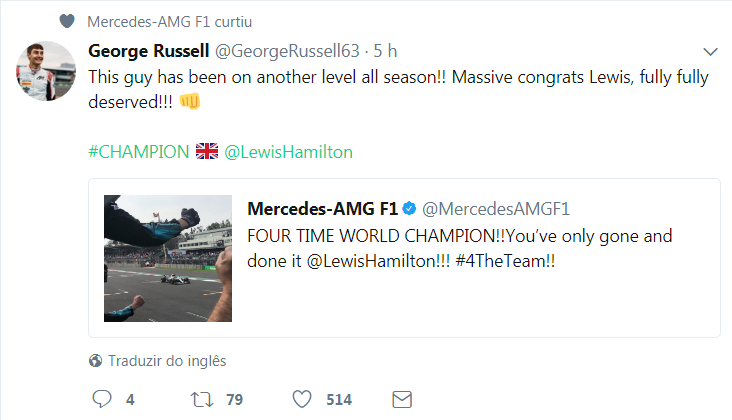Image resolution: width=732 pixels, height=420 pixels.
Task: Retweet George Russell's tweet
Action: pyautogui.click(x=201, y=399)
